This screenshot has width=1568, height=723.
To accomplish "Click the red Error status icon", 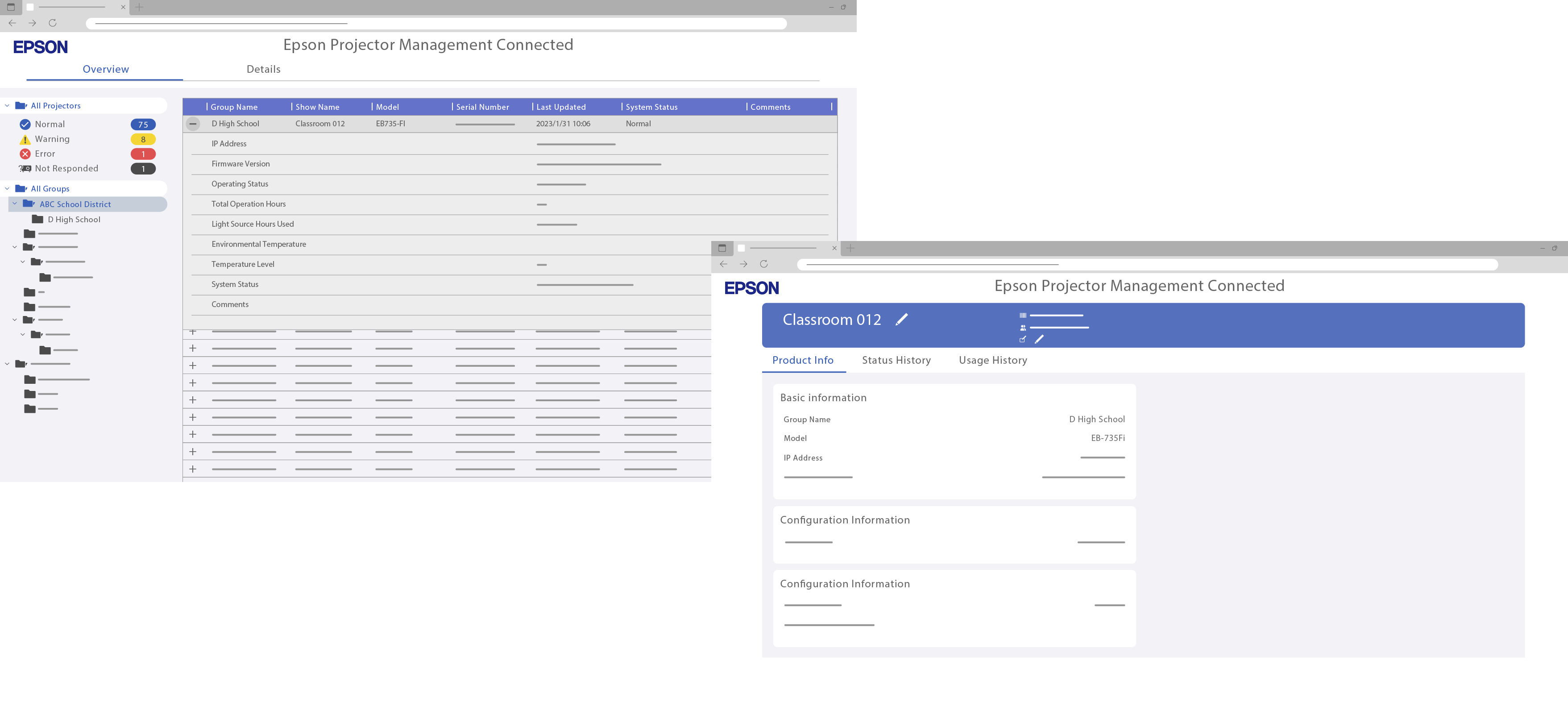I will (x=25, y=154).
